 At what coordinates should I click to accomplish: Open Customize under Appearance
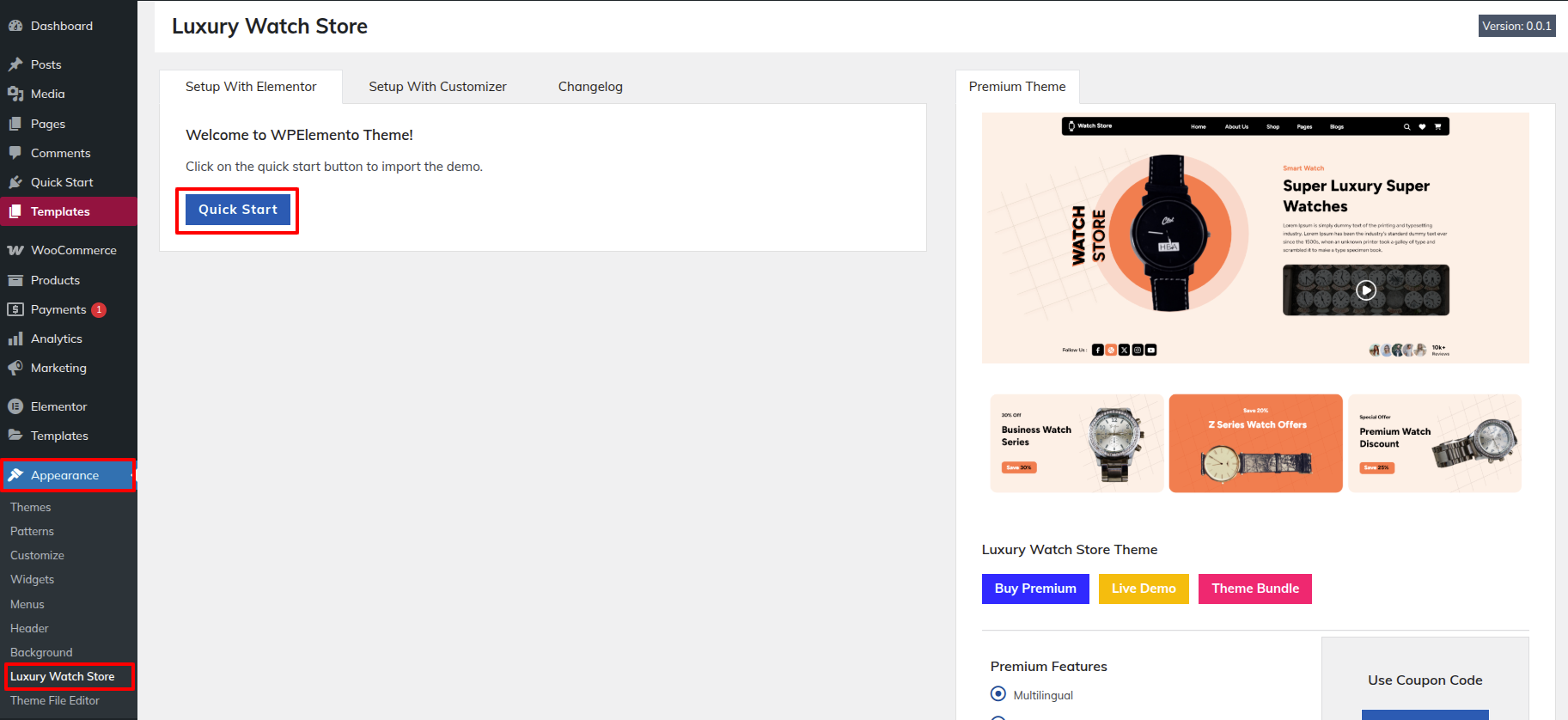pos(38,555)
